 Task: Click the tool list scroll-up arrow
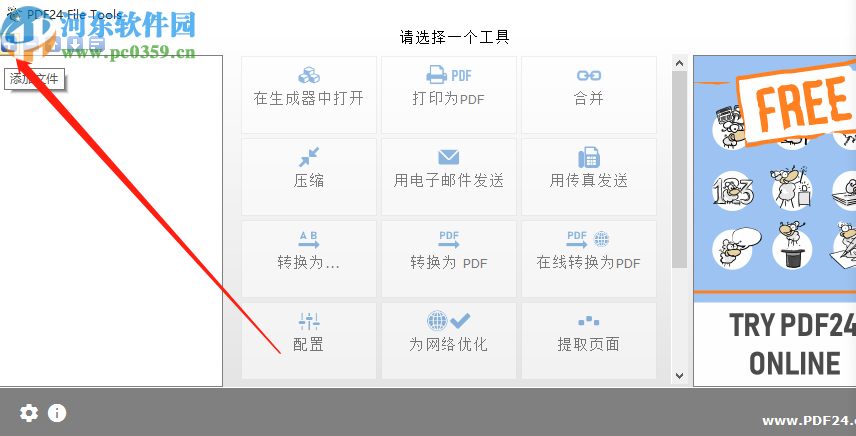680,63
